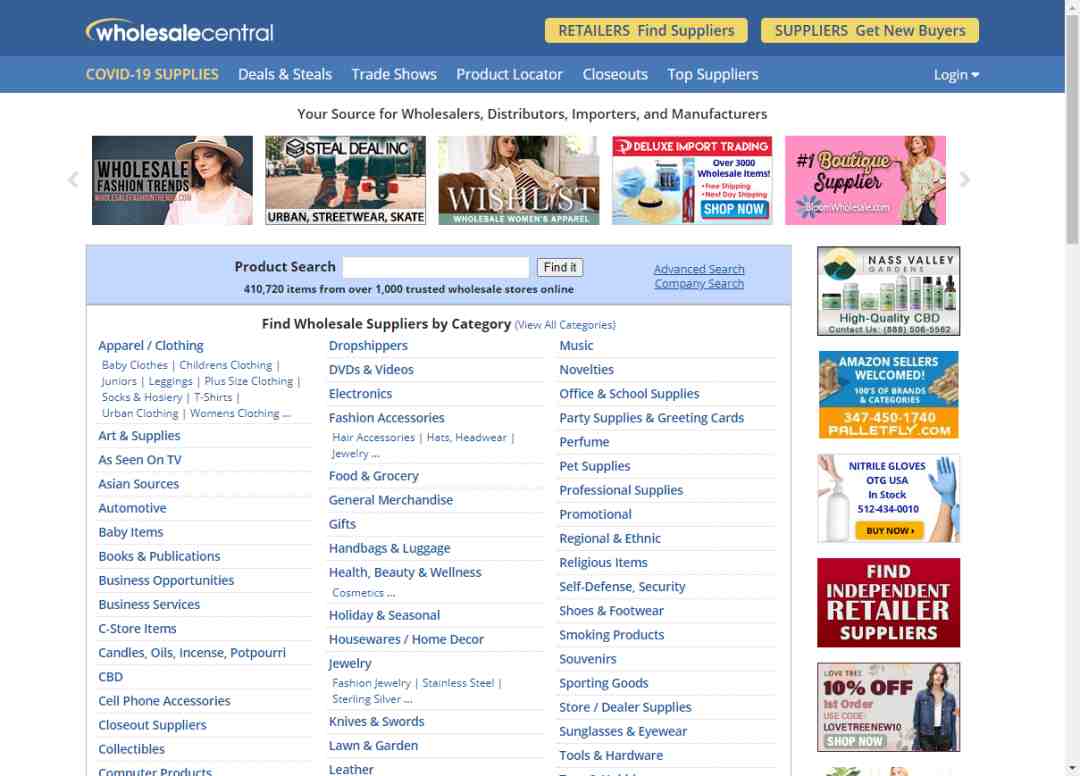Click View All Categories link
Screen dimensions: 1080x776
click(565, 325)
